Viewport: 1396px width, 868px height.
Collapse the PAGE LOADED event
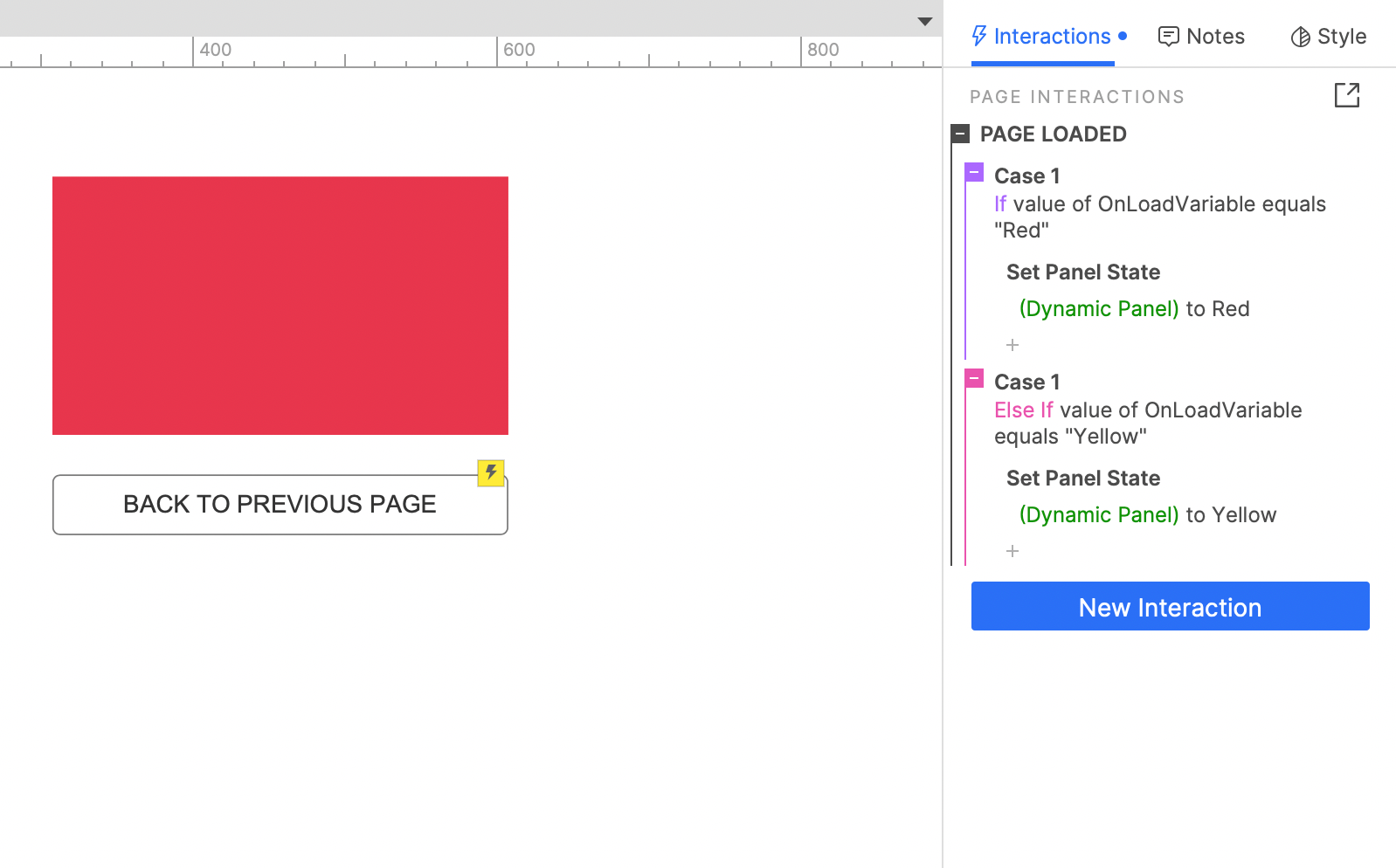[960, 134]
